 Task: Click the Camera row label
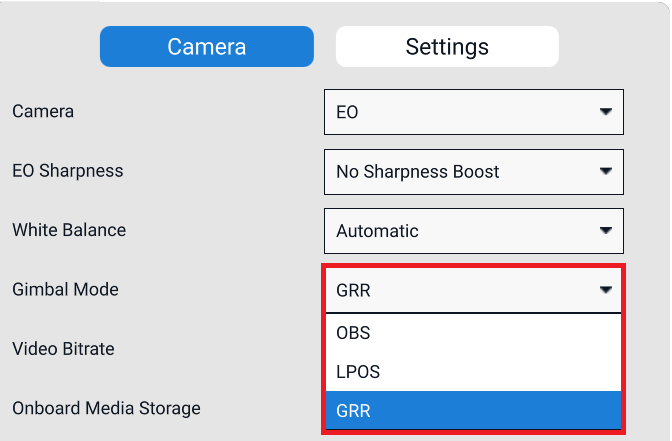[43, 112]
